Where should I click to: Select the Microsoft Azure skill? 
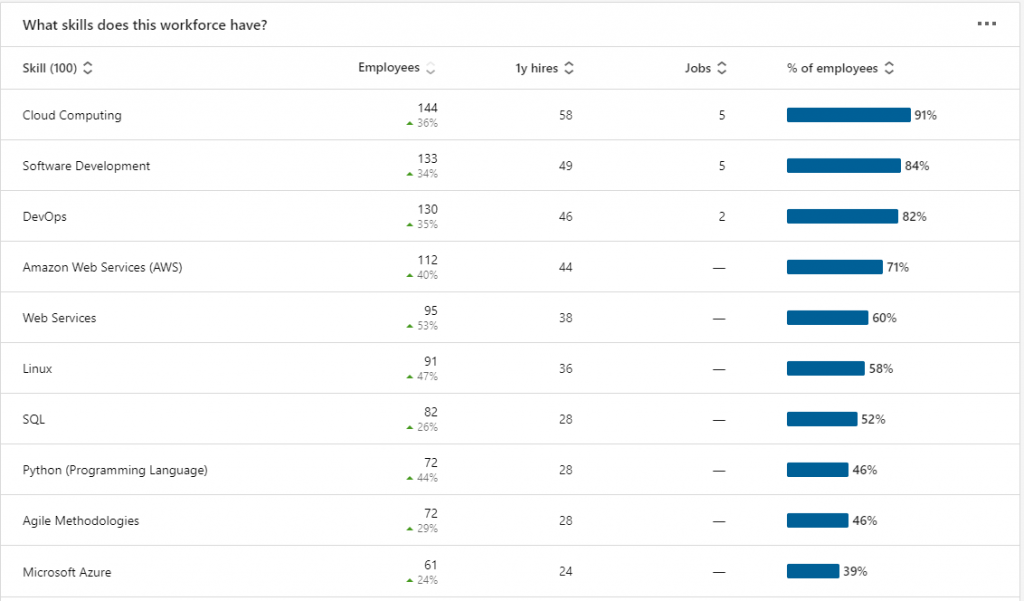click(67, 572)
